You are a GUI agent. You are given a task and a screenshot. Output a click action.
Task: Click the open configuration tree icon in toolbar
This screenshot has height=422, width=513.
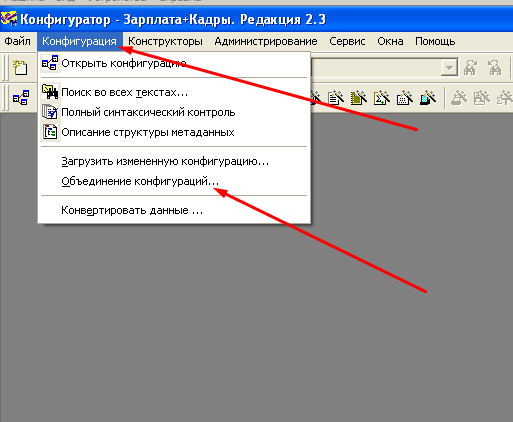point(21,98)
